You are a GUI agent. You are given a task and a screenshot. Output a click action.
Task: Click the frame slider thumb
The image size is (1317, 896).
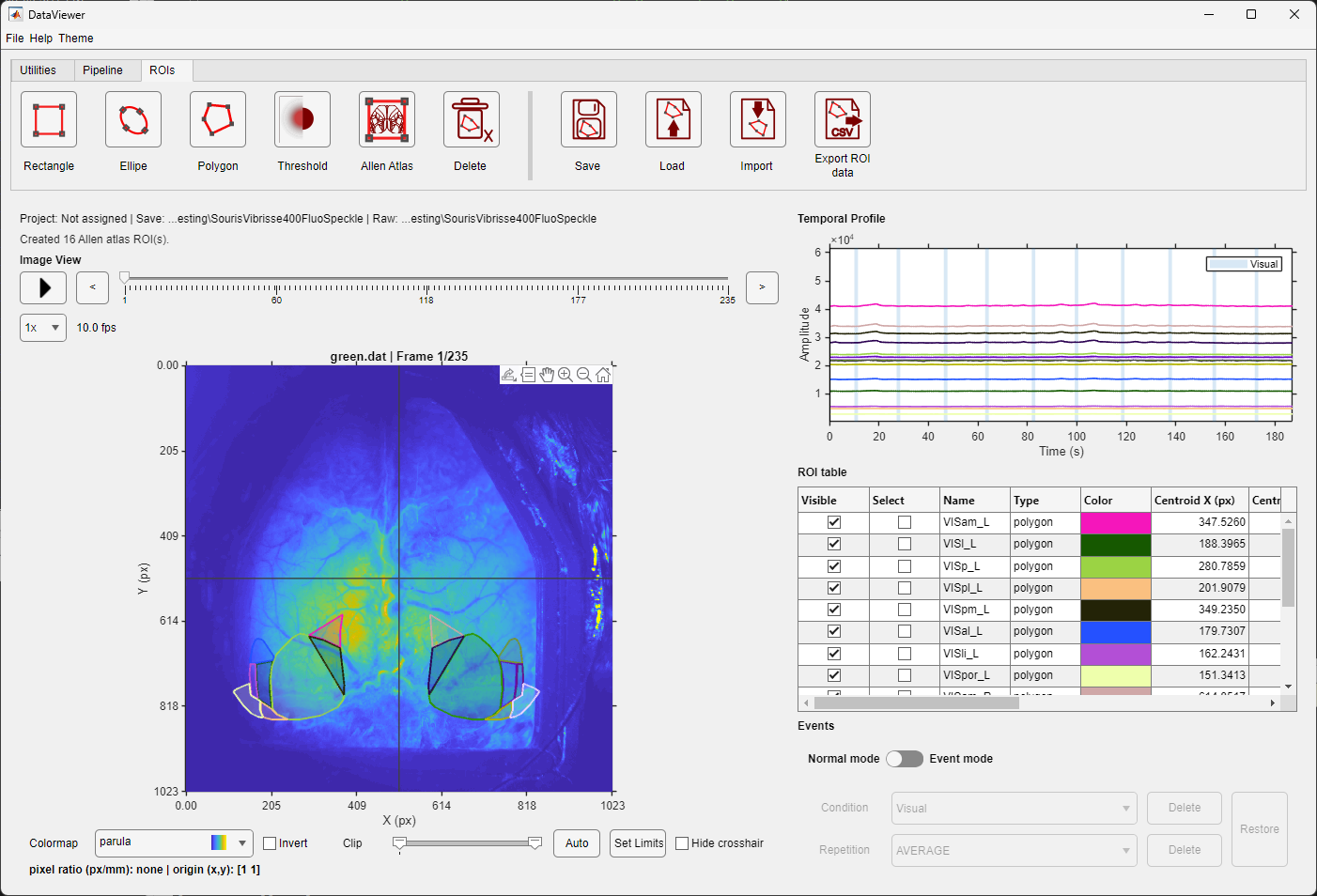coord(125,278)
